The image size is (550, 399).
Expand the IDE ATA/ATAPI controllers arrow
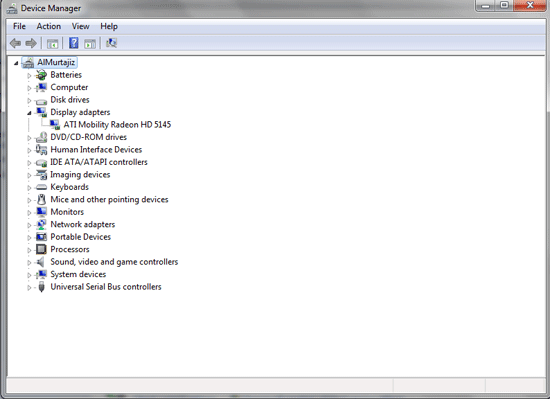click(x=29, y=163)
